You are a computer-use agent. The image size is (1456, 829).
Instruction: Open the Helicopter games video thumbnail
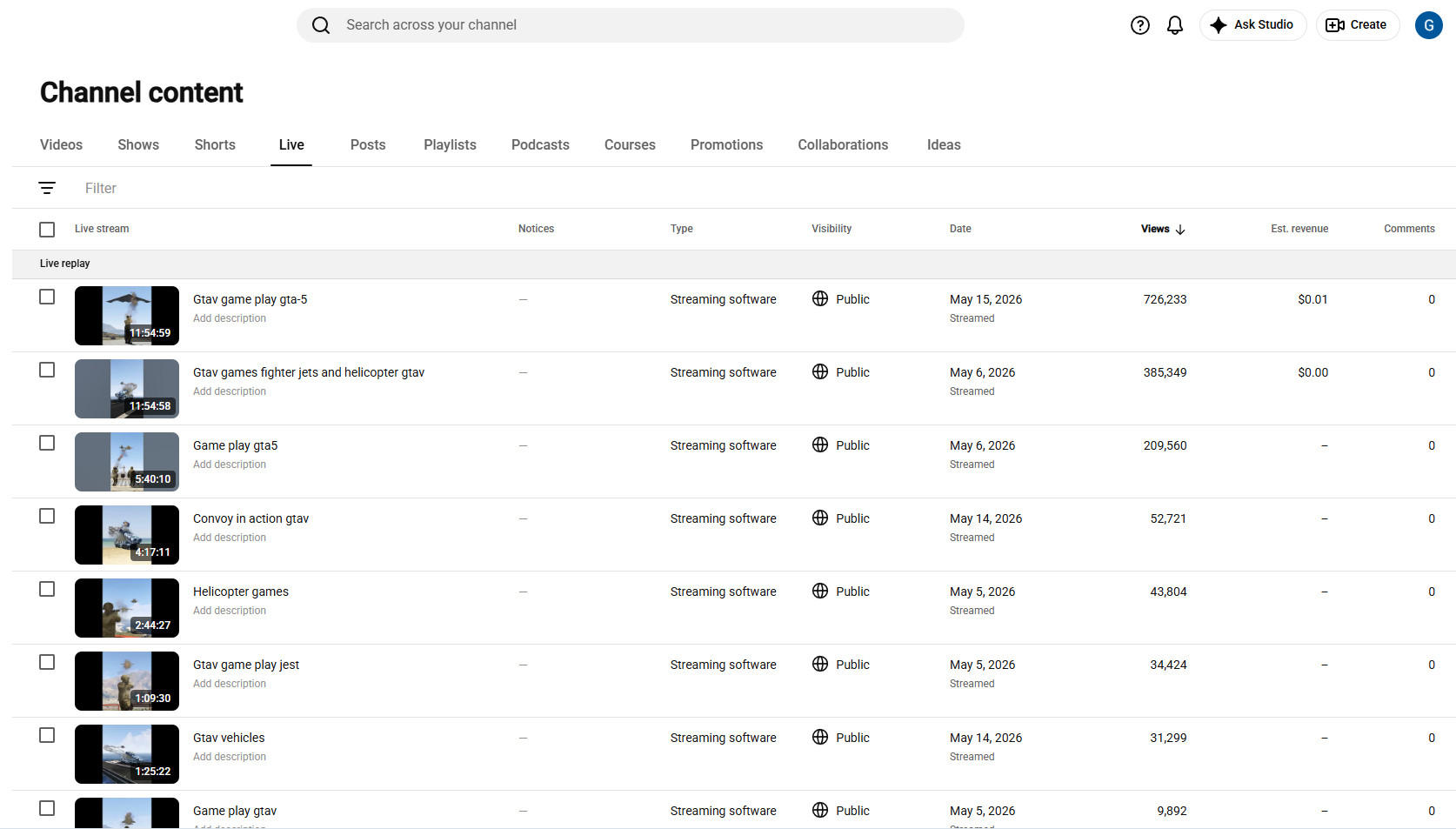(127, 608)
